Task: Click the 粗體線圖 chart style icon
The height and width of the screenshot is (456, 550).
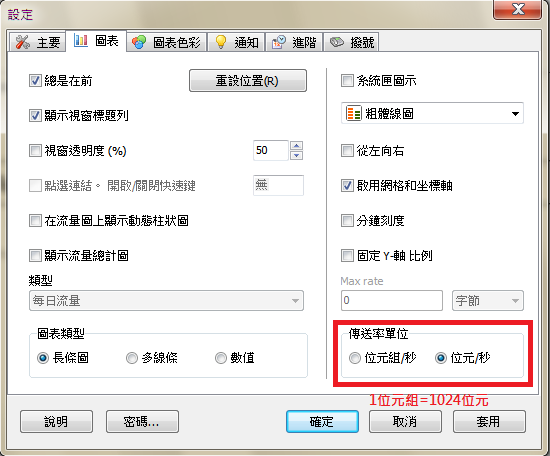Action: 353,113
